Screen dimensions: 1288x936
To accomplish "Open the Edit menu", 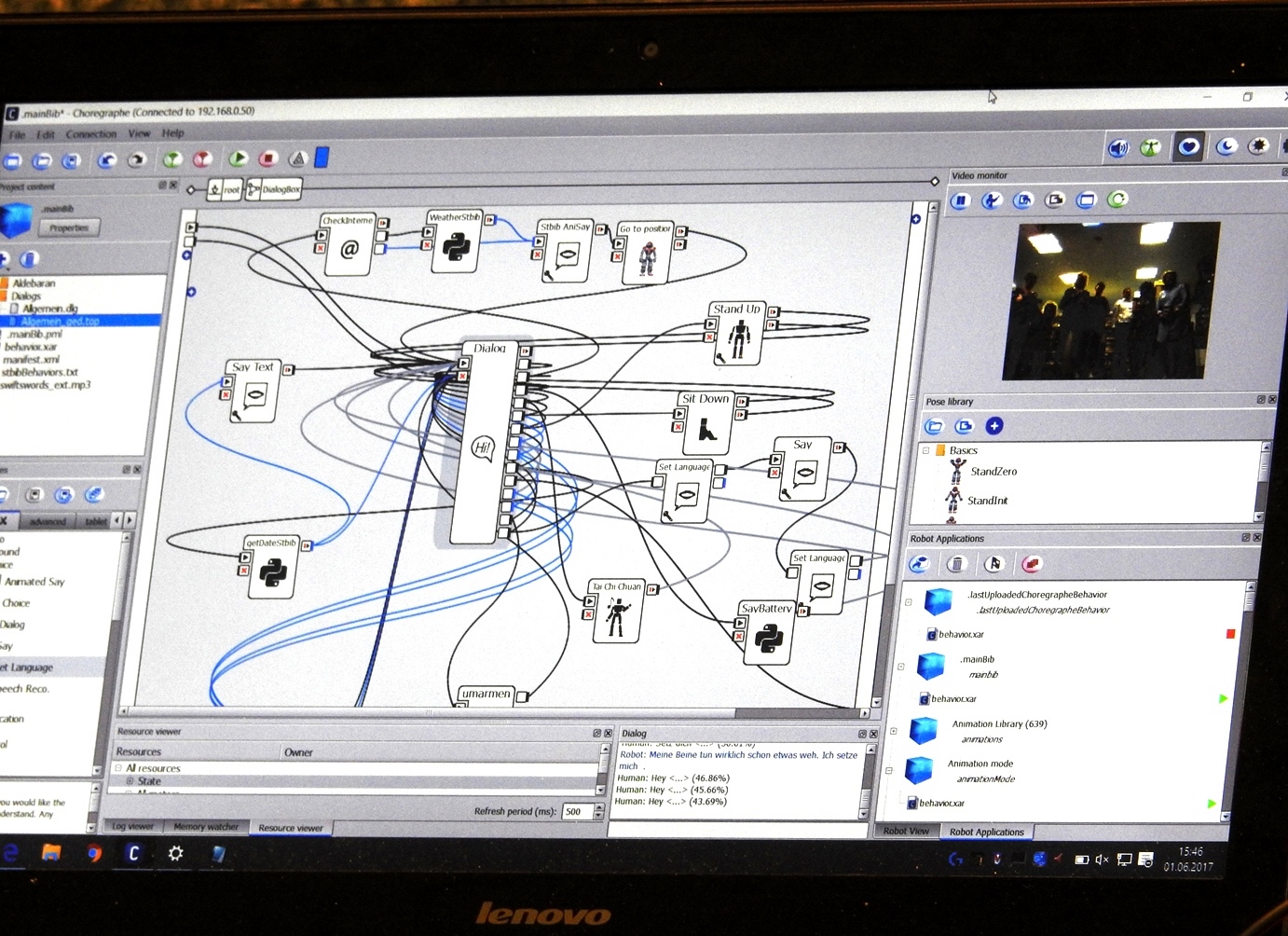I will 45,135.
